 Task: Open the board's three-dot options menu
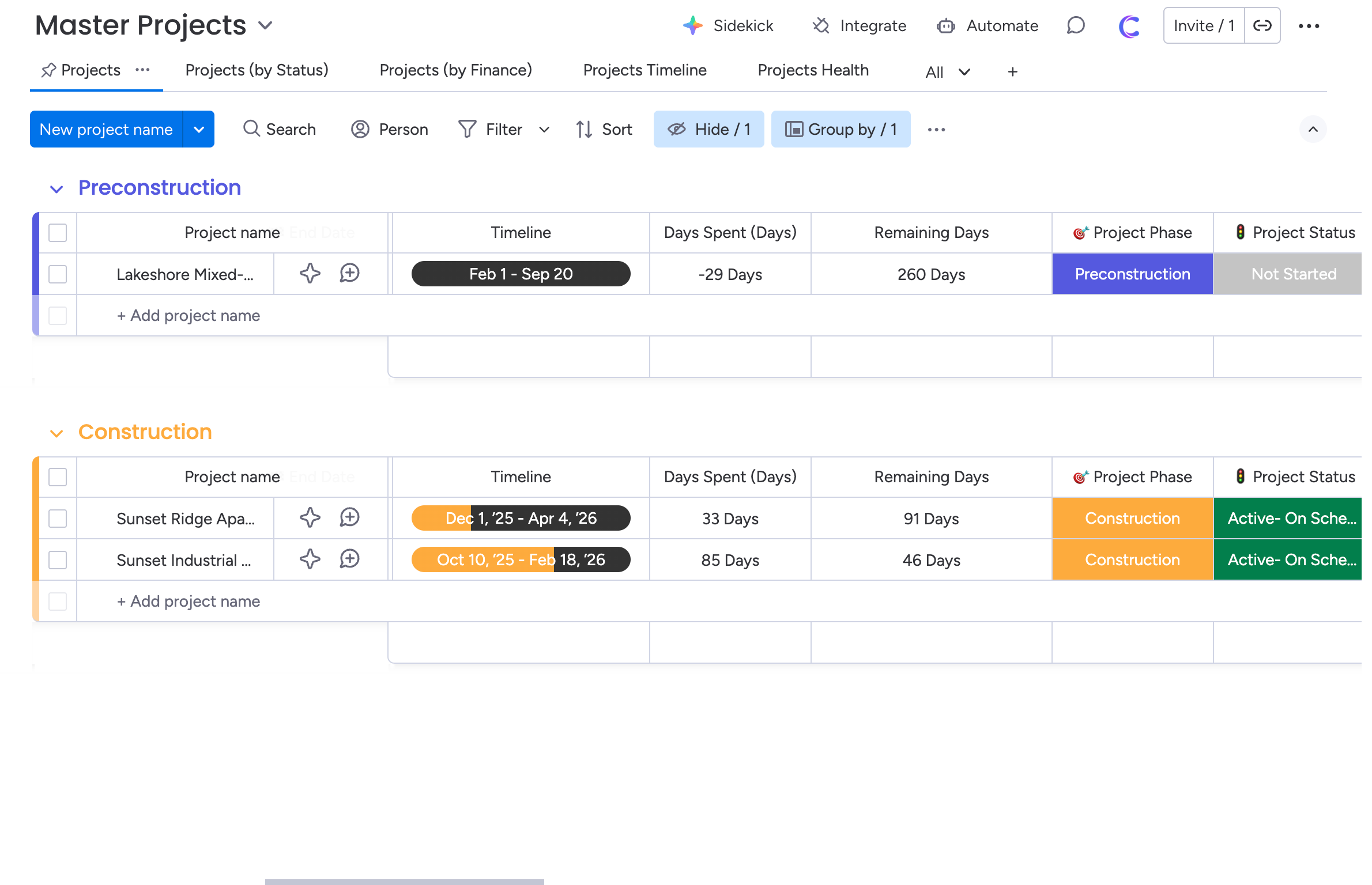tap(1309, 26)
